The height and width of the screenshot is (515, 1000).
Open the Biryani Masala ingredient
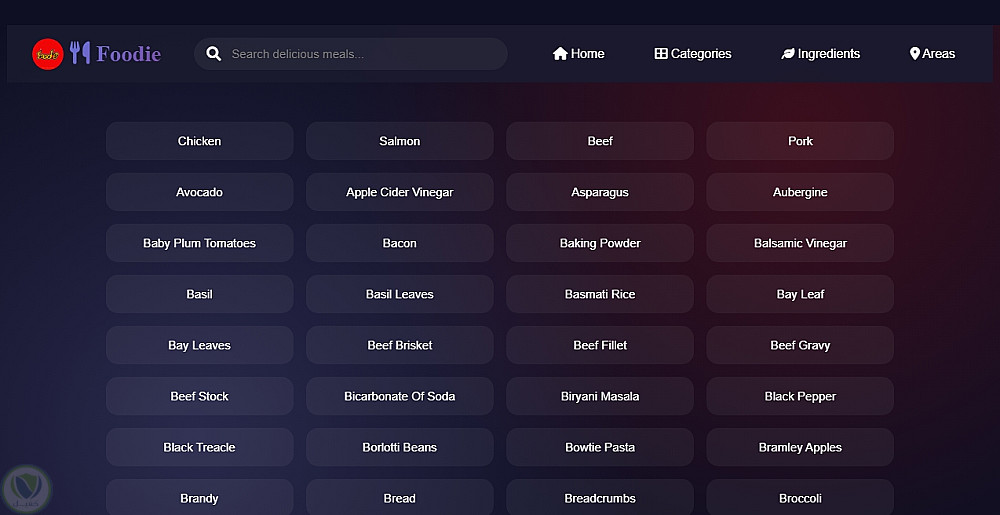(600, 396)
